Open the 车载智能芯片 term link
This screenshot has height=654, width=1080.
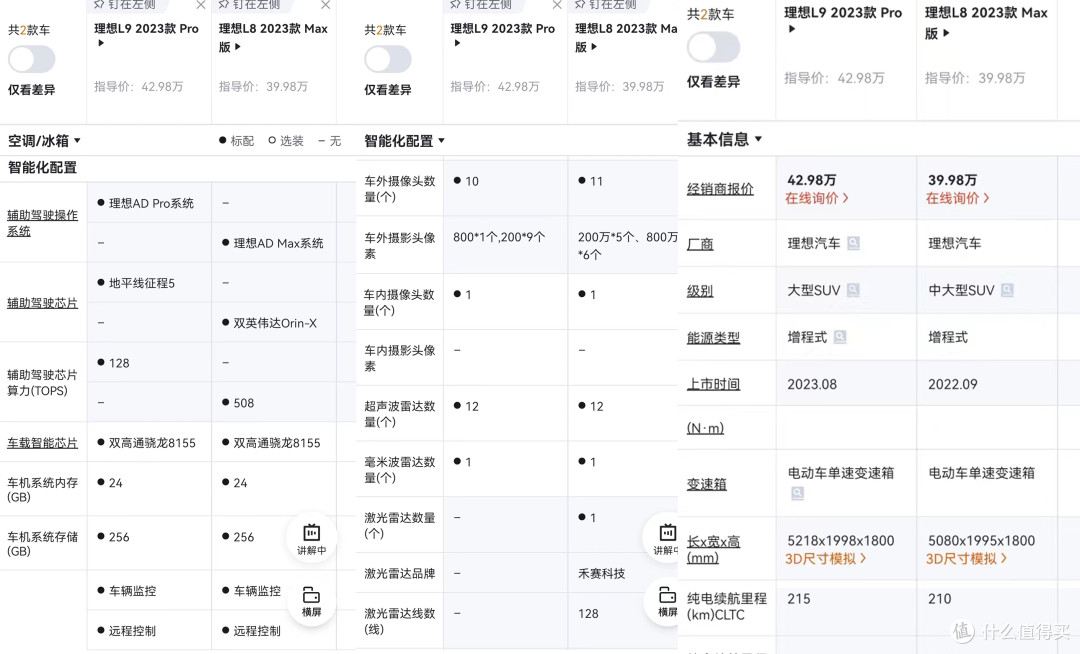point(43,443)
